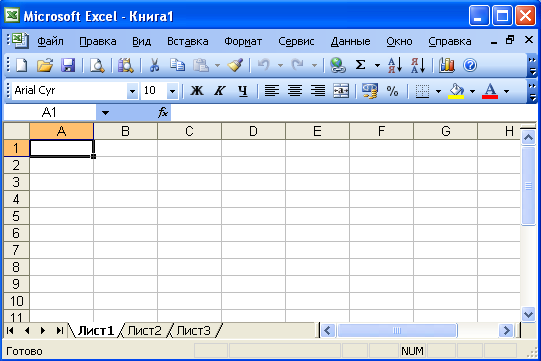This screenshot has width=541, height=361.
Task: Click the vertical scrollbar down arrow
Action: coord(528,314)
